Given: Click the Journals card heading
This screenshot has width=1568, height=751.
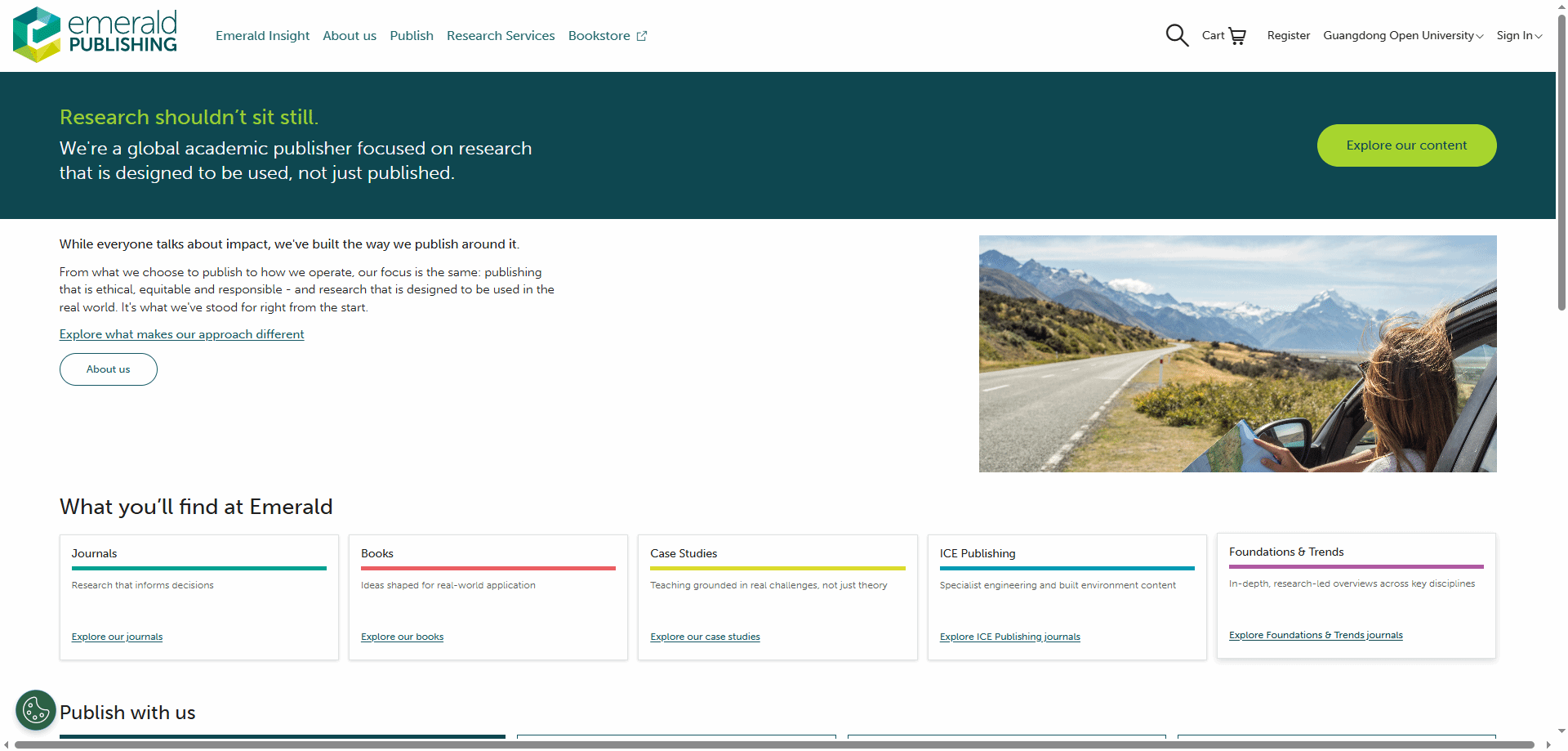Looking at the screenshot, I should click(x=94, y=553).
